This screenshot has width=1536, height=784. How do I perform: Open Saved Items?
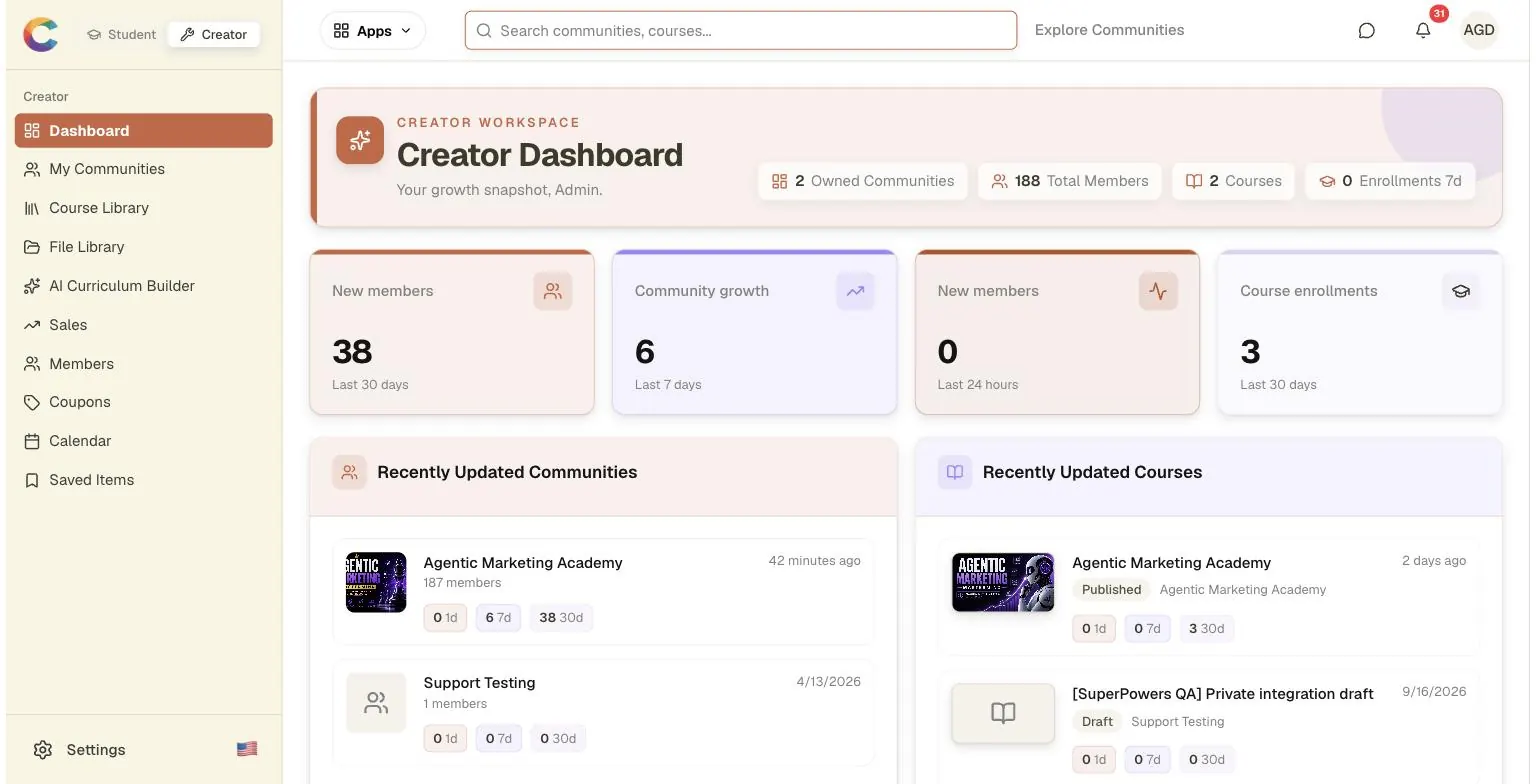[x=144, y=480]
